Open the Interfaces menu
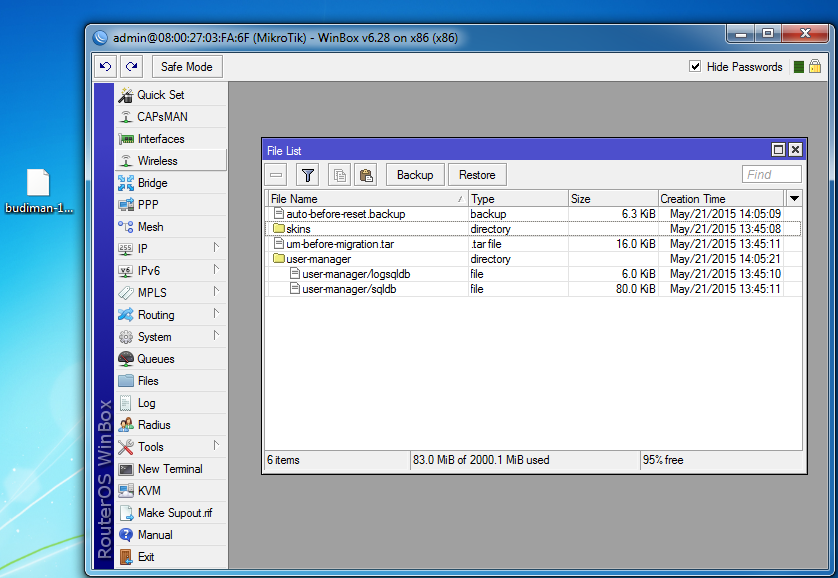The width and height of the screenshot is (838, 578). (x=171, y=139)
